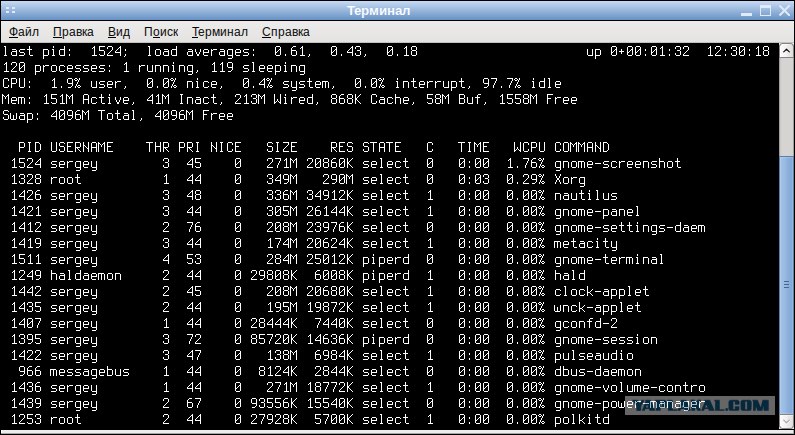Click the 29808K SIZE value
The width and height of the screenshot is (795, 435).
point(274,276)
